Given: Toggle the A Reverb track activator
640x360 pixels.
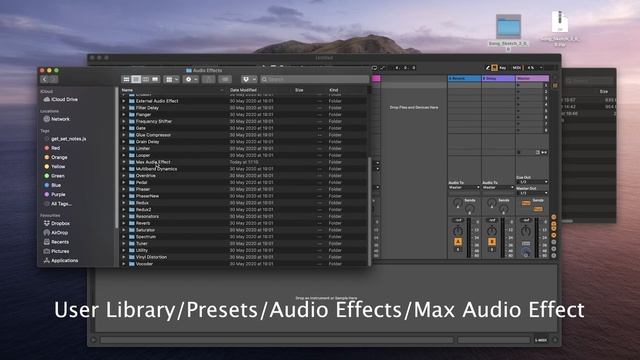Looking at the screenshot, I should [458, 242].
